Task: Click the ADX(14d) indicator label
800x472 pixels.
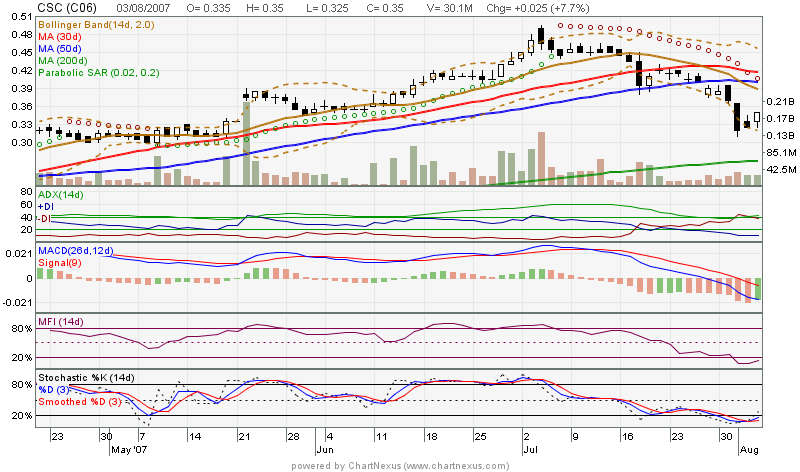Action: pyautogui.click(x=60, y=194)
